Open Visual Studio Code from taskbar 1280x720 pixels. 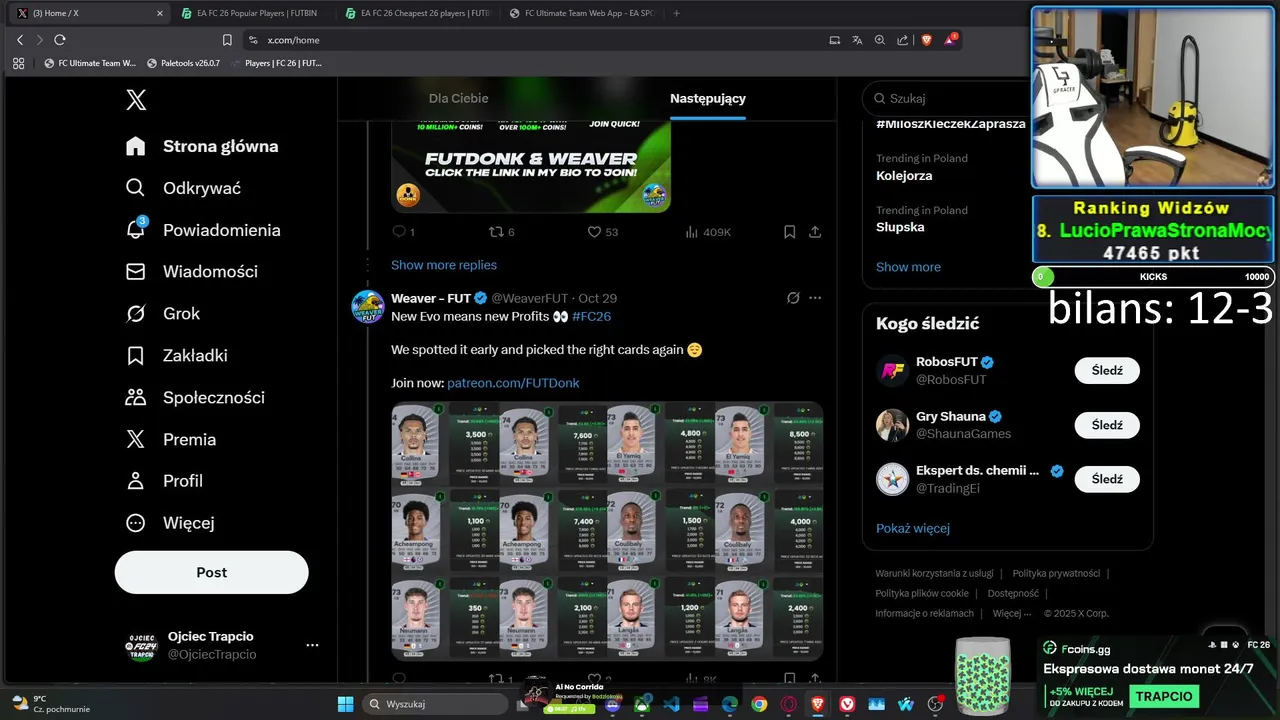[x=671, y=704]
